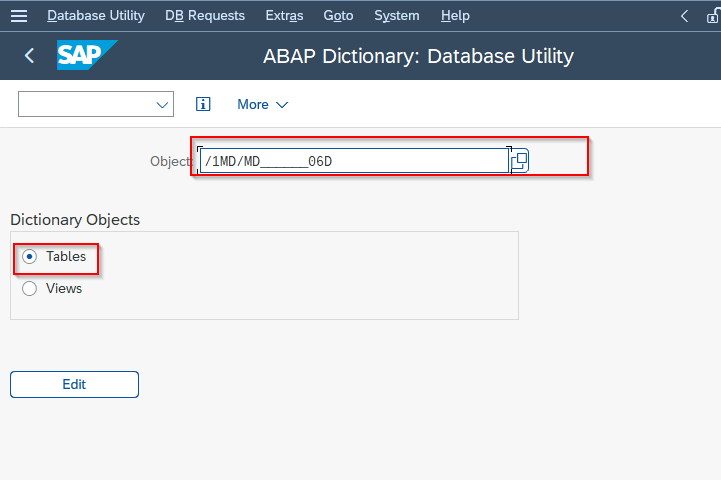Expand the More menu
The width and height of the screenshot is (721, 480).
tap(263, 104)
